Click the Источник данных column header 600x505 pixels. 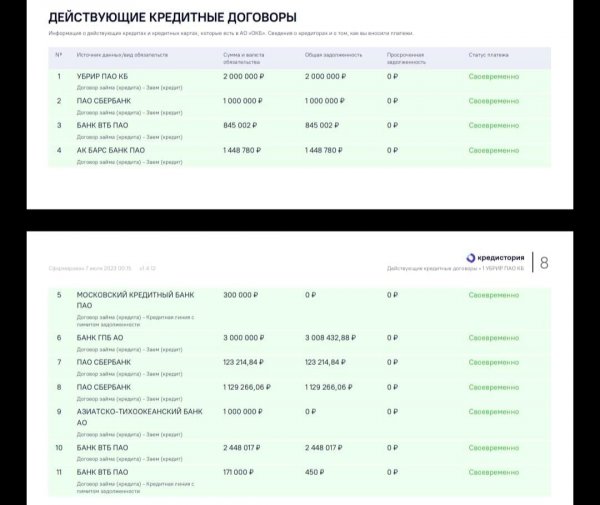122,55
